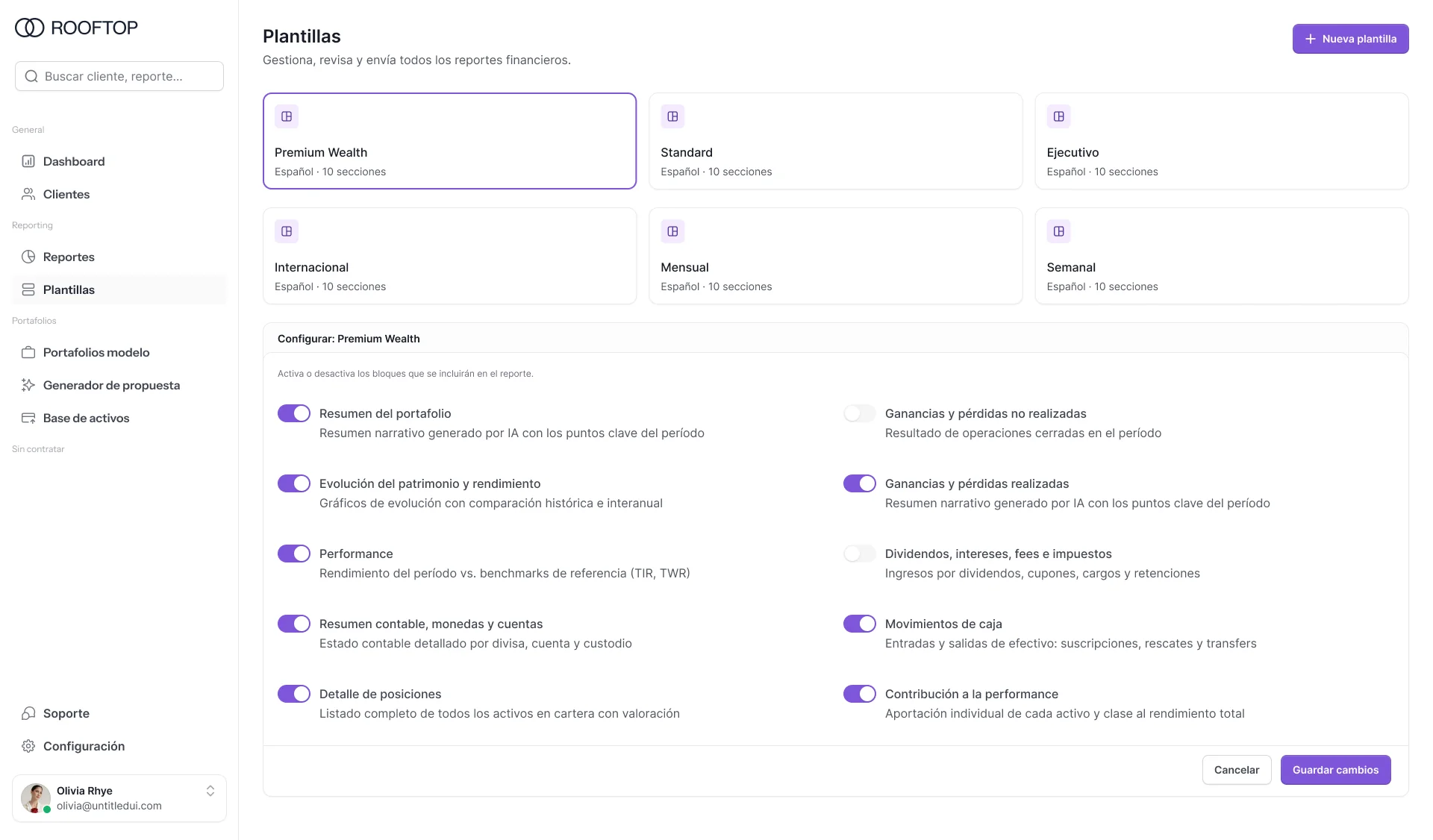Click the Base de activos card icon
Screen dimensions: 1433x840
click(28, 418)
